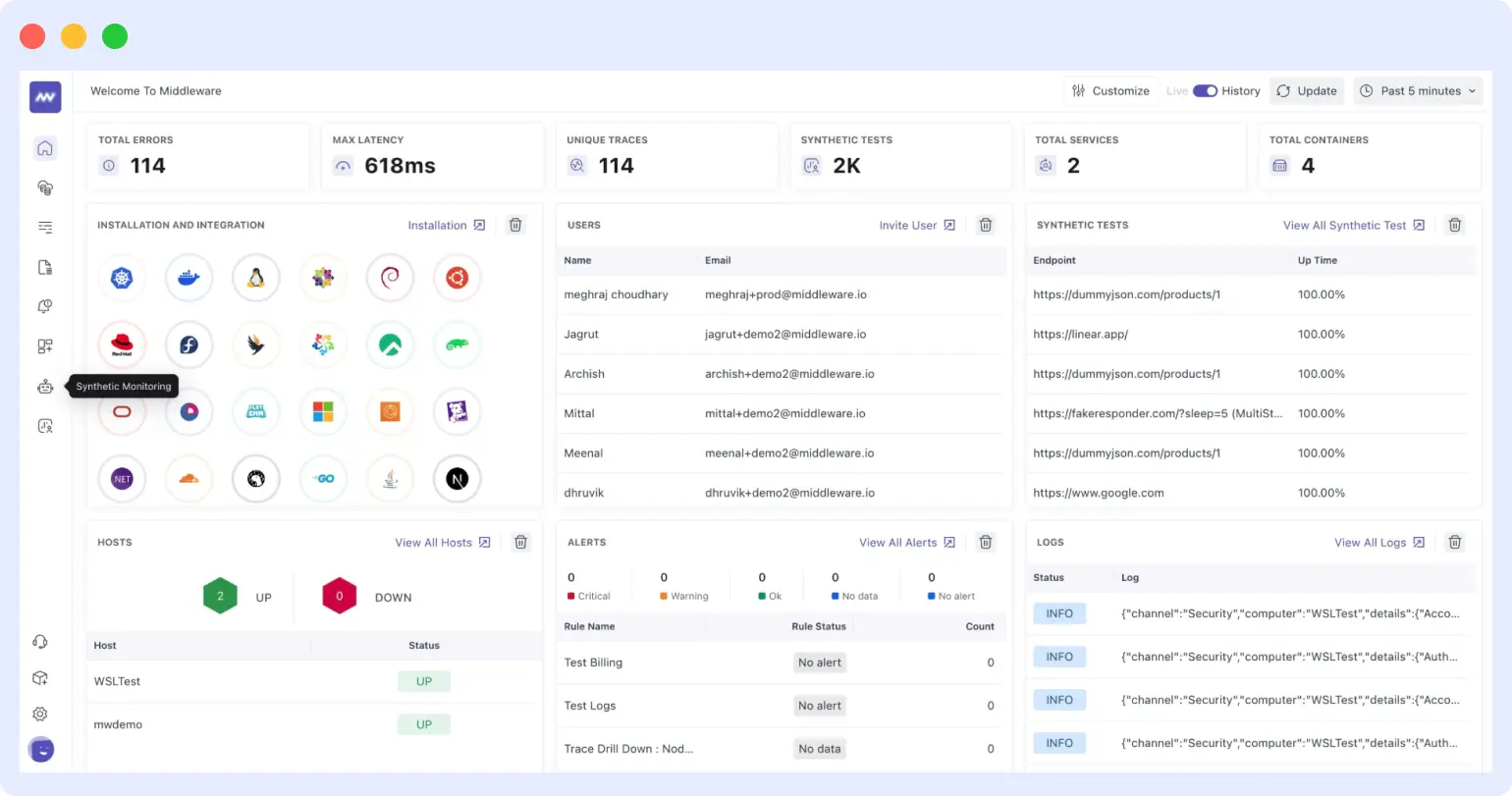Remove the Alerts widget via trash icon

[986, 542]
